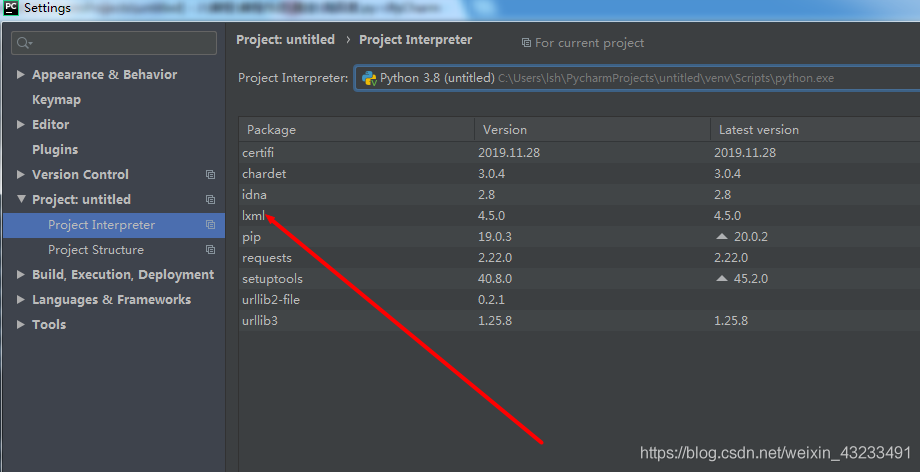Screen dimensions: 920x472
Task: Click upgrade arrow beside setuptools 45.2.0
Action: (x=721, y=279)
